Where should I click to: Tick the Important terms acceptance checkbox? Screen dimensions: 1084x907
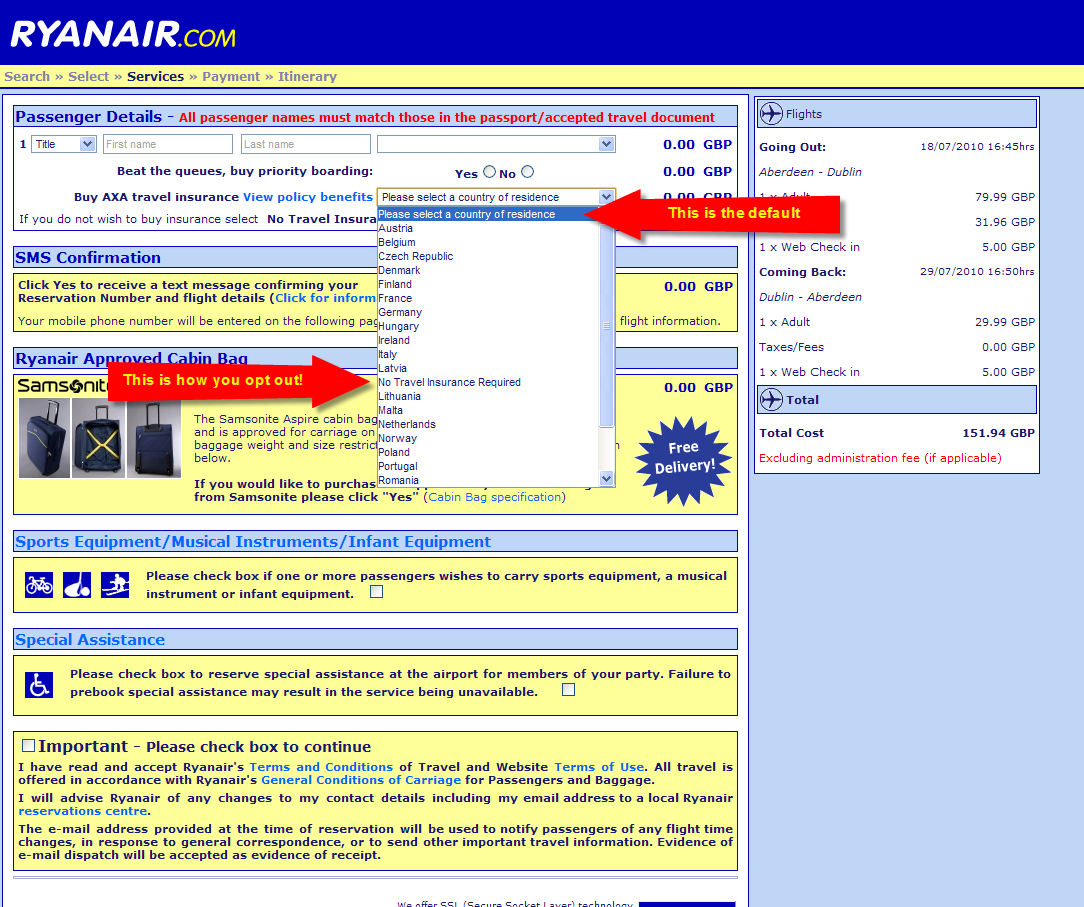[x=28, y=745]
